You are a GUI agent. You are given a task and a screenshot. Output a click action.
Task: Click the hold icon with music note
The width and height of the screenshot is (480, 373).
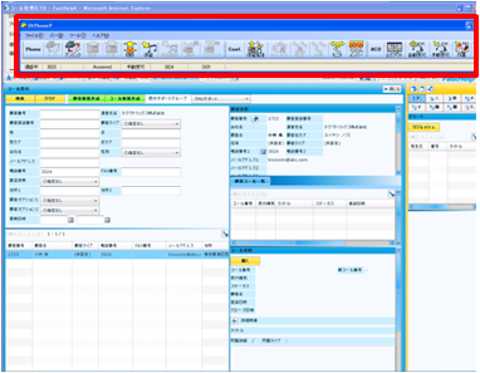pyautogui.click(x=149, y=49)
